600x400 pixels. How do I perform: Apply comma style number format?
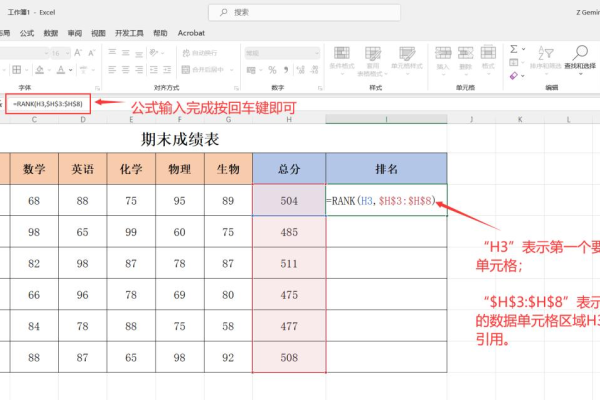tap(286, 70)
